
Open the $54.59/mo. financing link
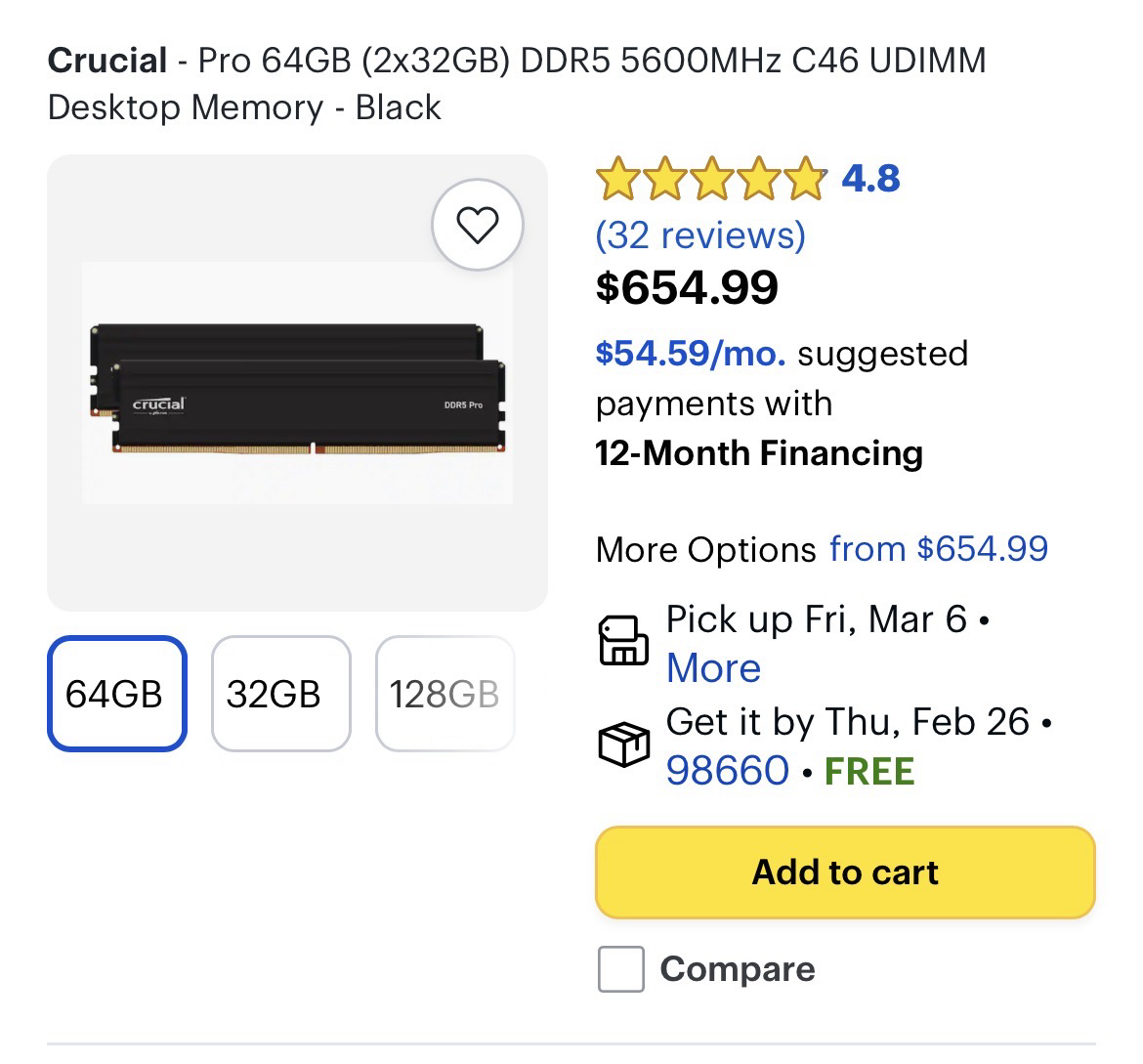tap(691, 354)
